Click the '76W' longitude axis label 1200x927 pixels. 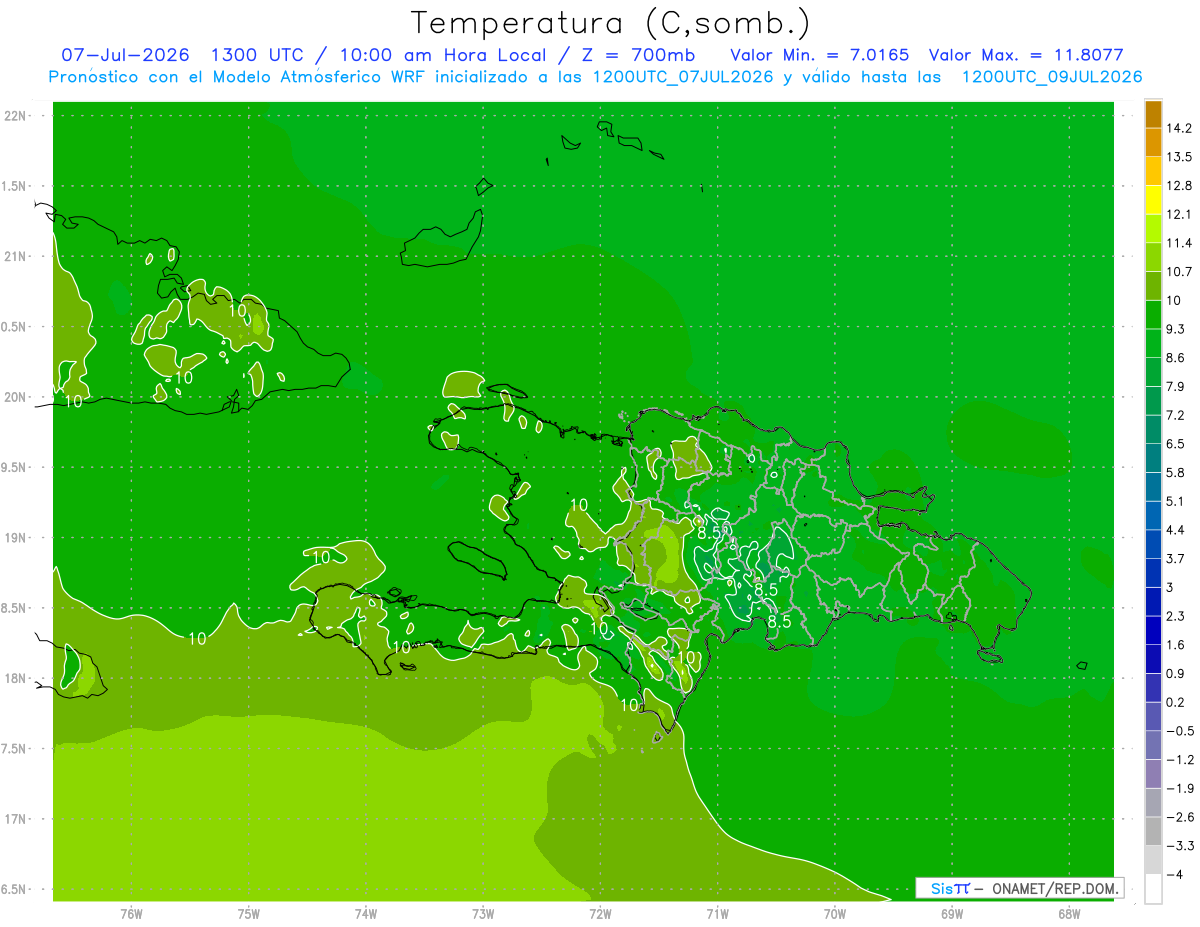pos(131,914)
